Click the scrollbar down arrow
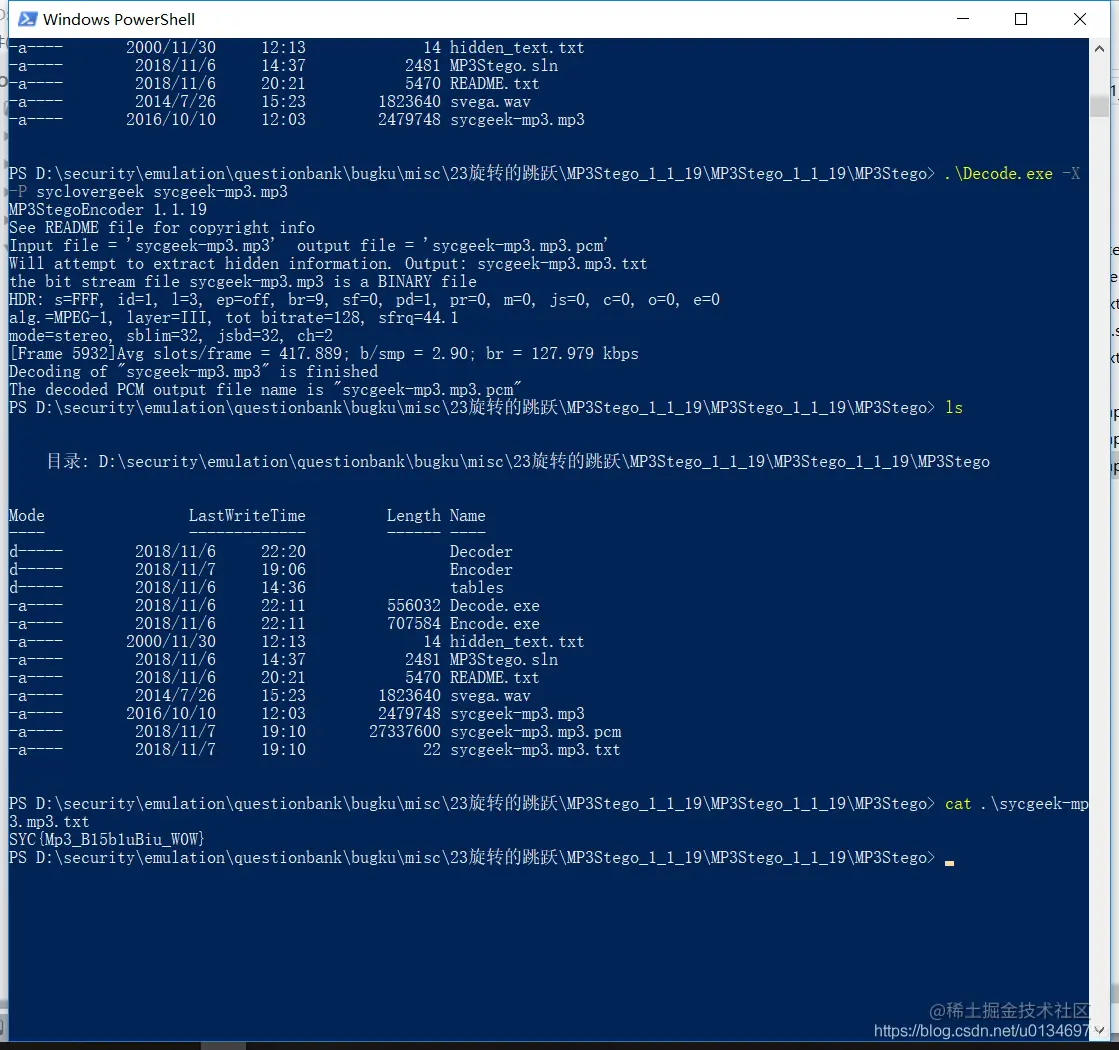 [x=1099, y=1030]
